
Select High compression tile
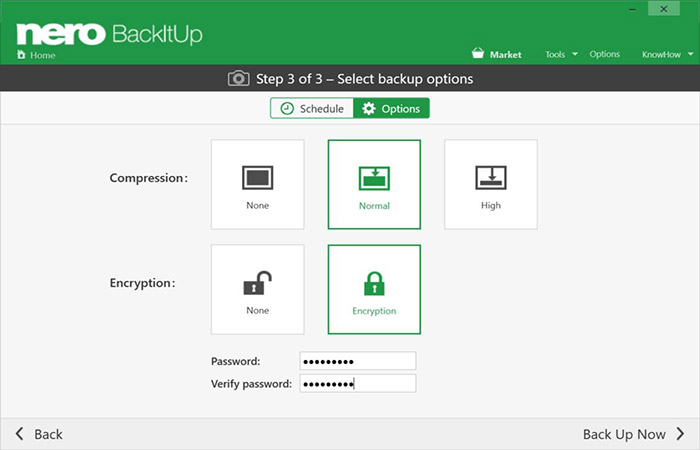coord(491,184)
